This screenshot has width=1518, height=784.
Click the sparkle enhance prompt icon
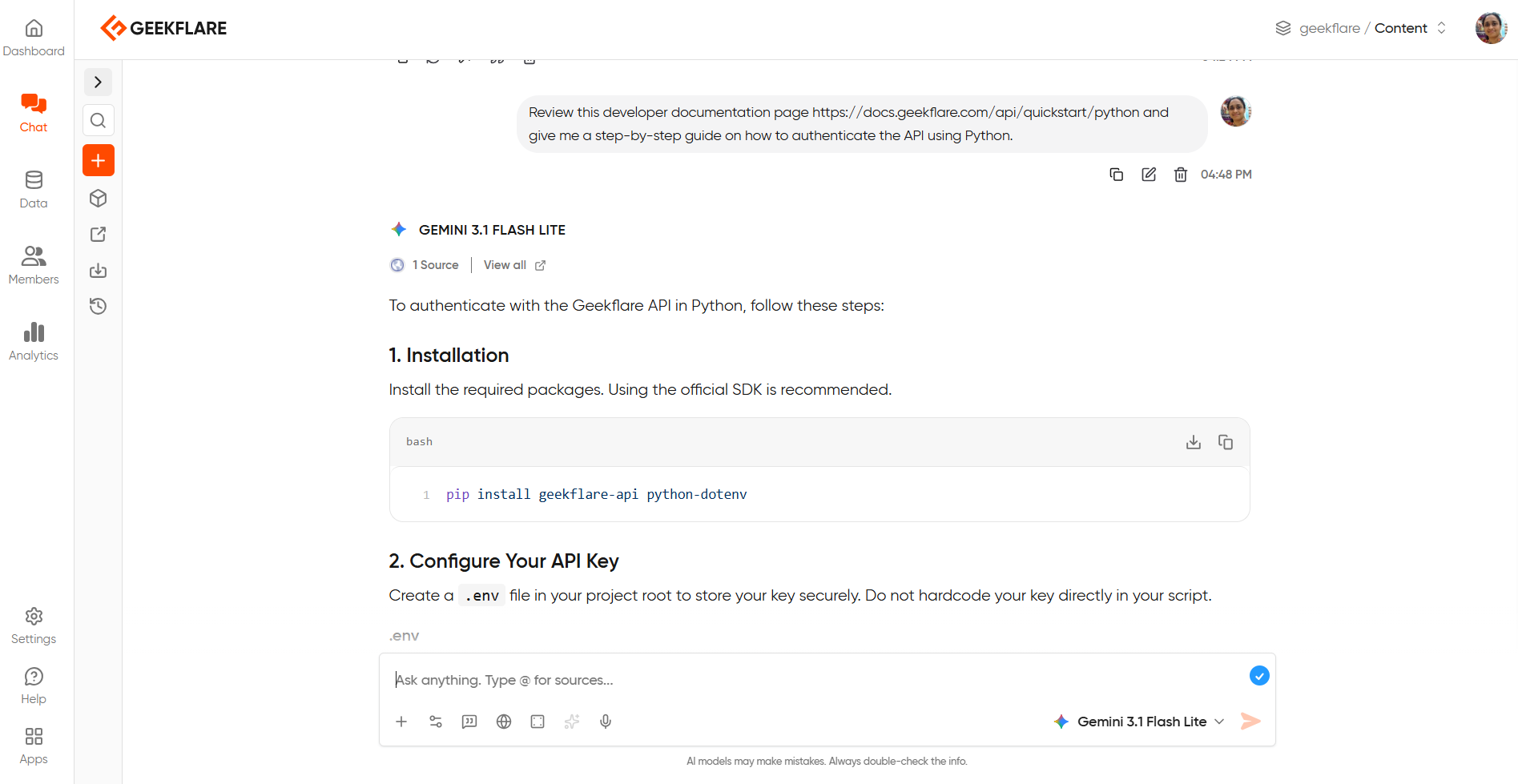point(572,722)
